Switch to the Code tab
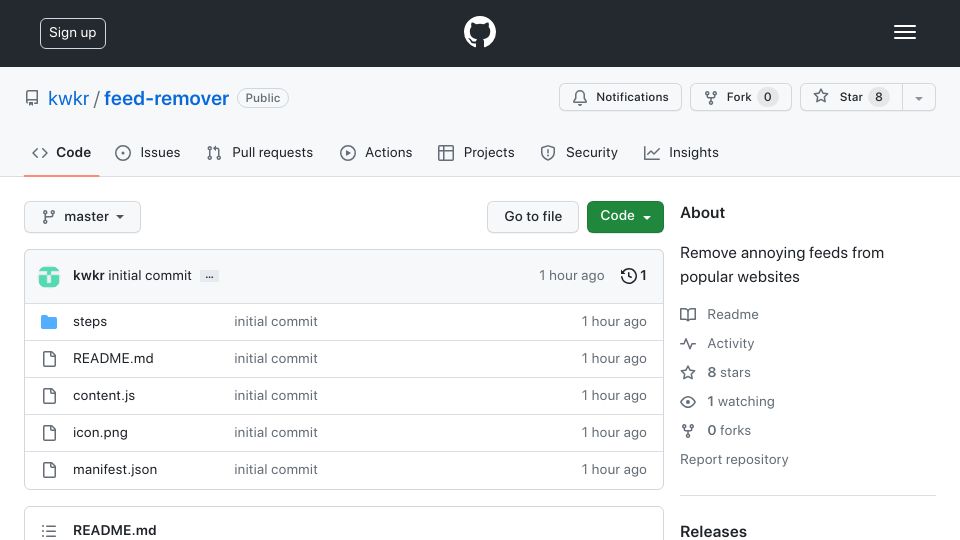 61,152
